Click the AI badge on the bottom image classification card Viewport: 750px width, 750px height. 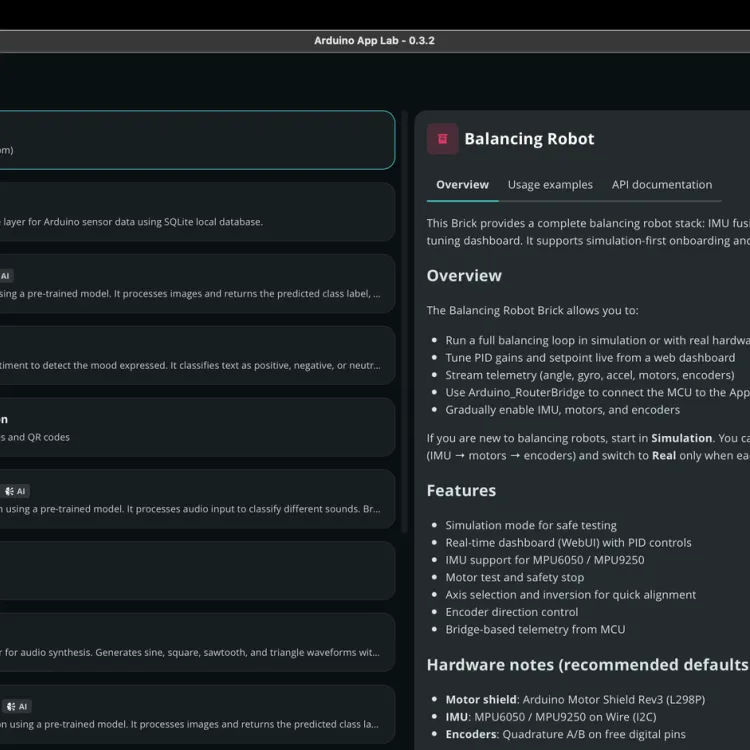click(17, 706)
